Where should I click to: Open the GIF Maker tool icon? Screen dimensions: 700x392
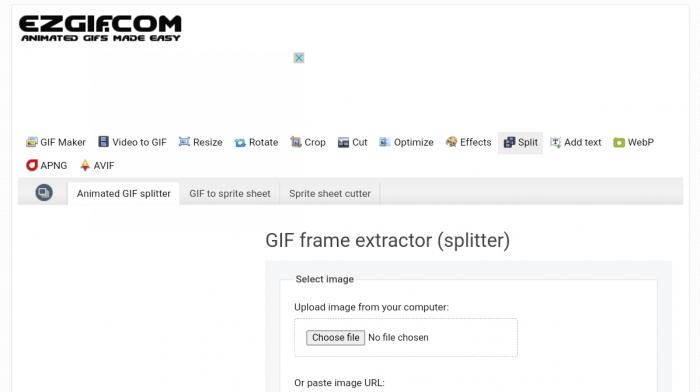point(31,142)
